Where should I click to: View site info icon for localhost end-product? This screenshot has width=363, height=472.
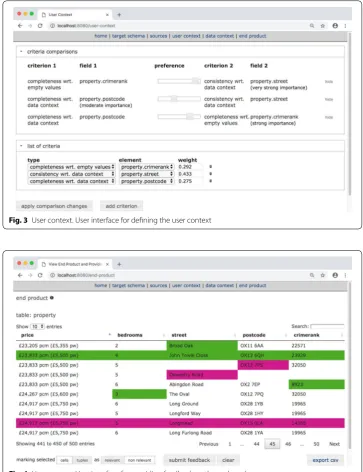pyautogui.click(x=52, y=275)
